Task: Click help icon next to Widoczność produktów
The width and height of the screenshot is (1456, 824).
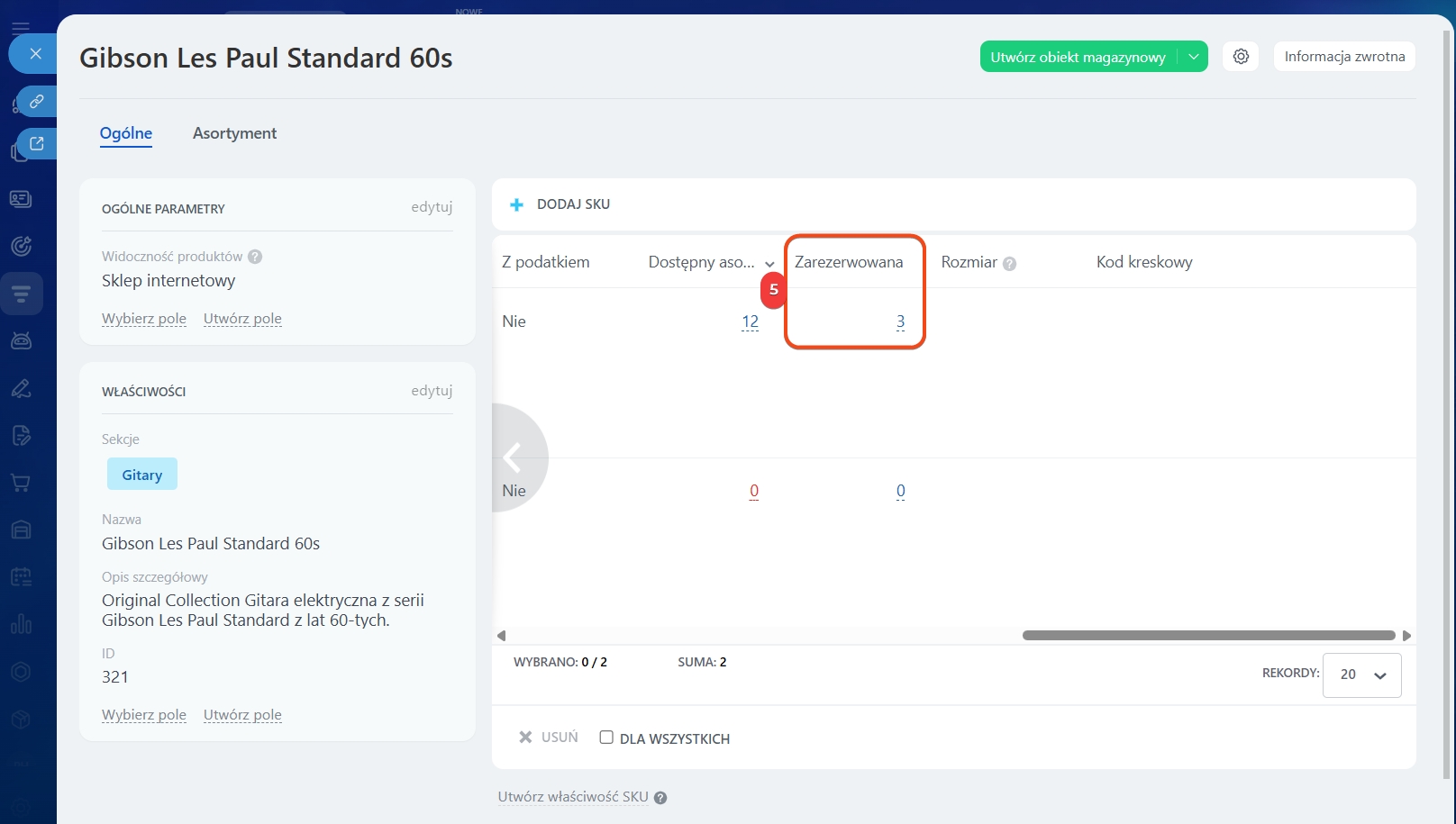Action: (x=255, y=257)
